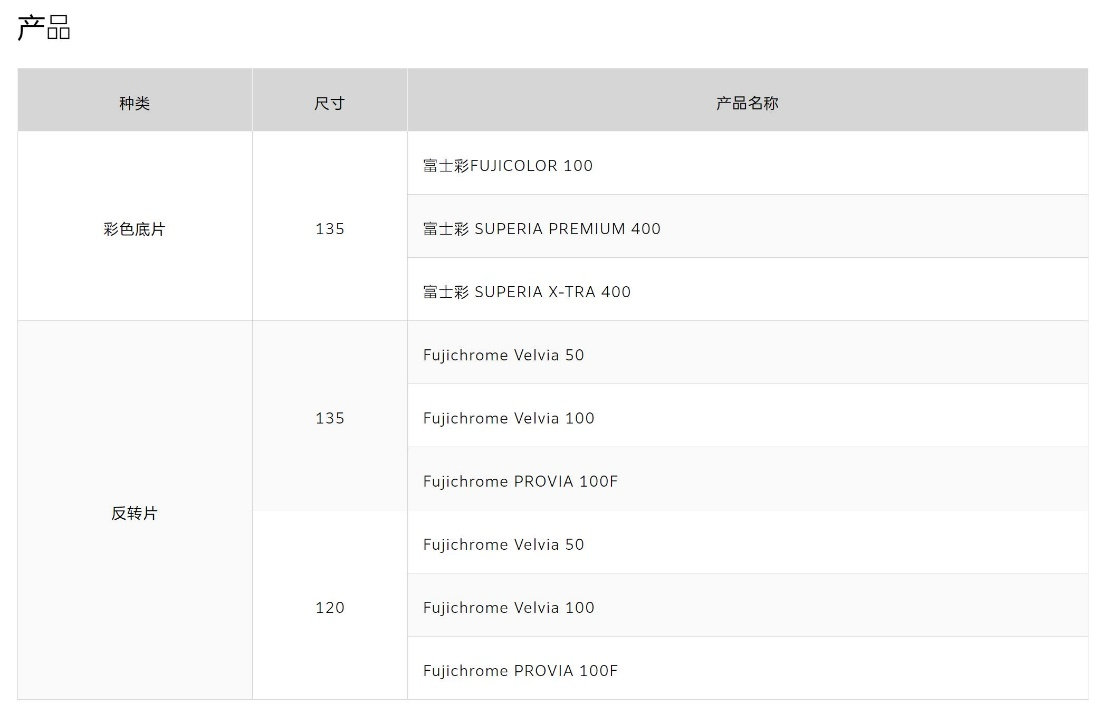Click Fujichrome PROVIA 100F in the 135 group
The image size is (1100, 716).
pyautogui.click(x=520, y=482)
